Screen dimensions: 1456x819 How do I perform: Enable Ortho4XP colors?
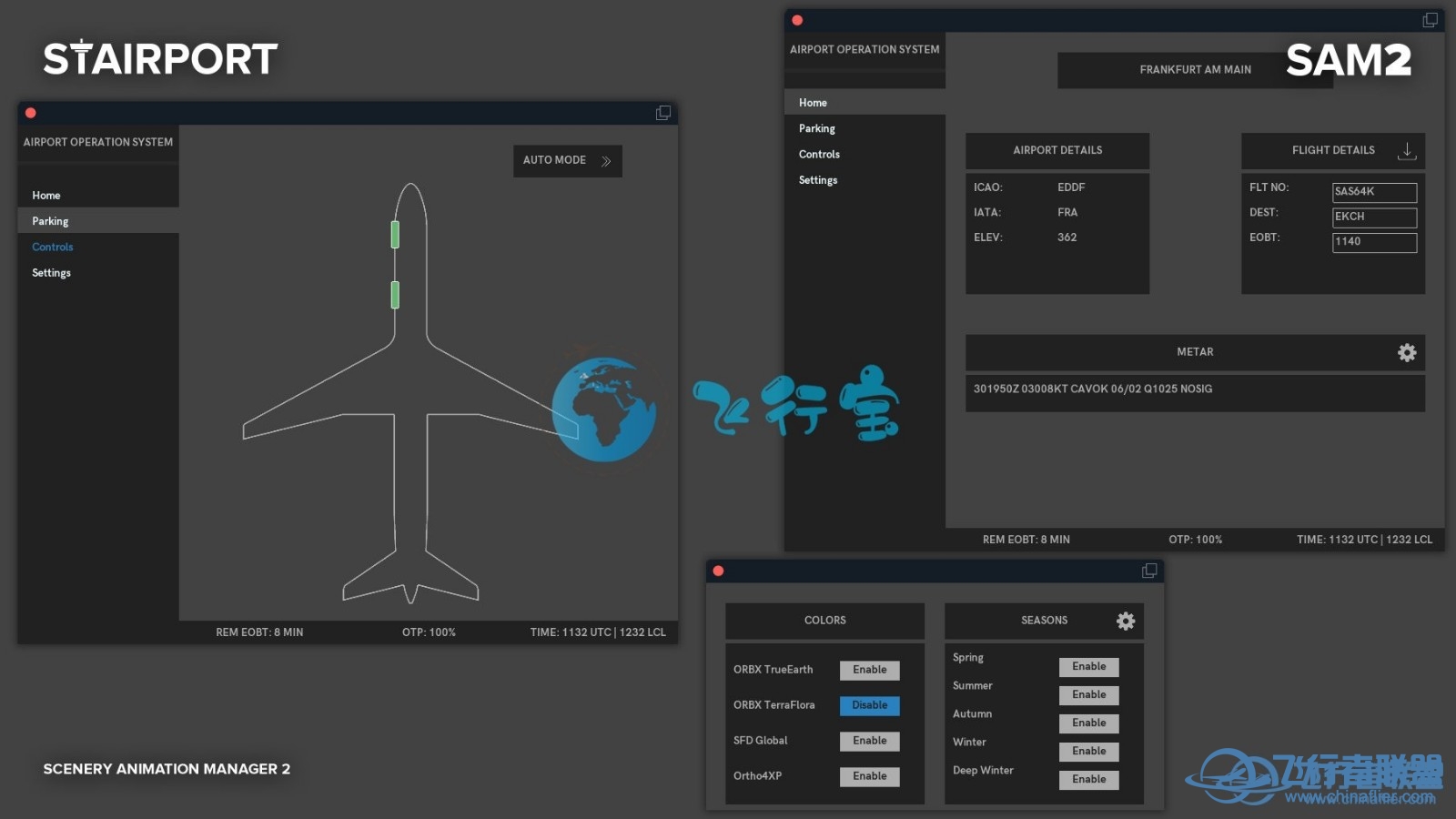(870, 777)
